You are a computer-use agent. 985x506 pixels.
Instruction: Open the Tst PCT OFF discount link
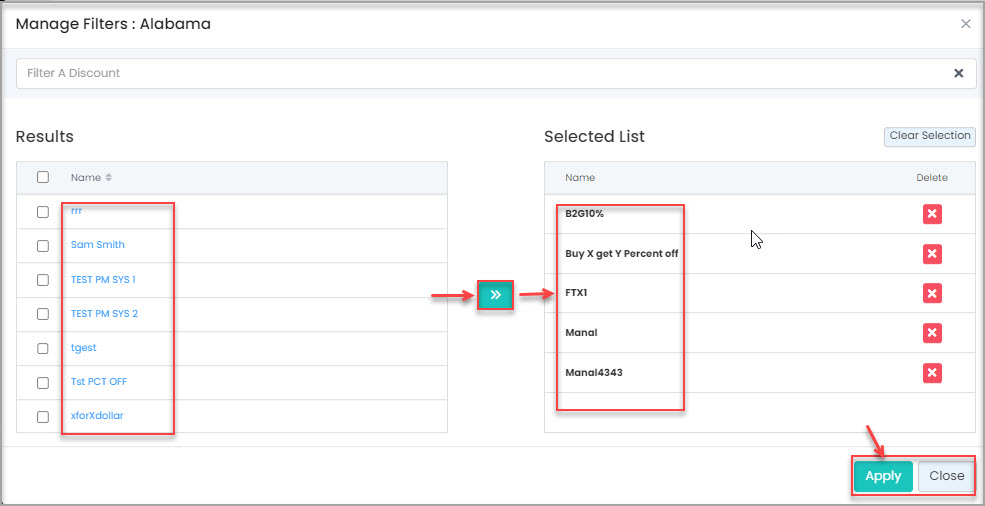coord(99,382)
